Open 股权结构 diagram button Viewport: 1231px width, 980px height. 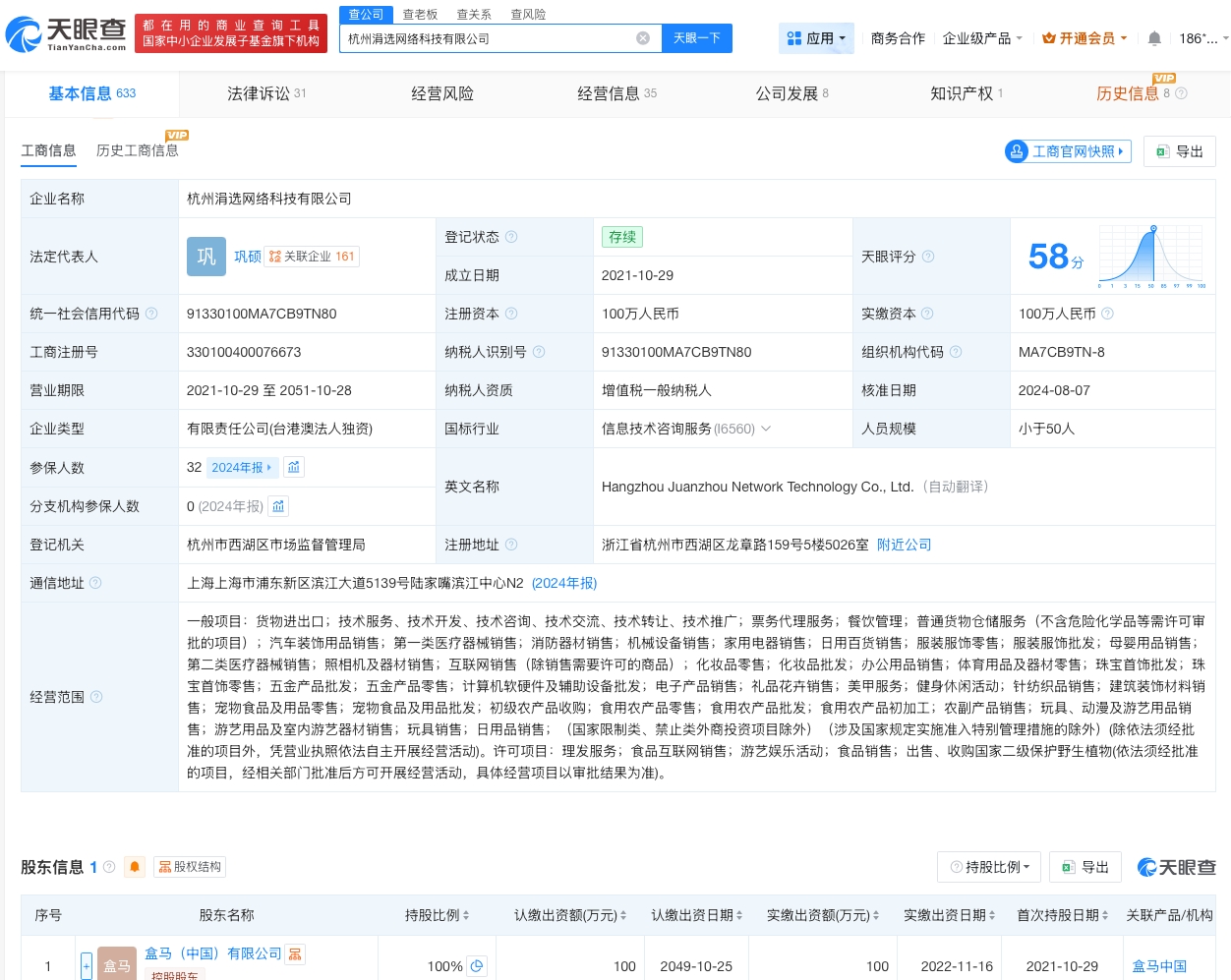point(190,867)
